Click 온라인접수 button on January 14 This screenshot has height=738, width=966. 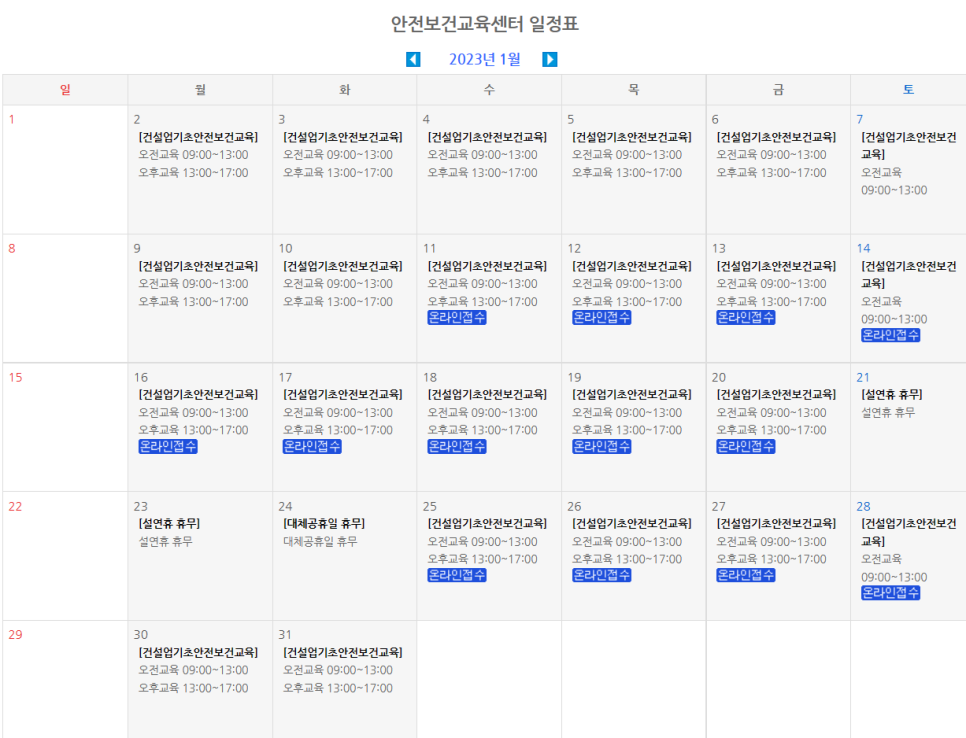point(890,335)
